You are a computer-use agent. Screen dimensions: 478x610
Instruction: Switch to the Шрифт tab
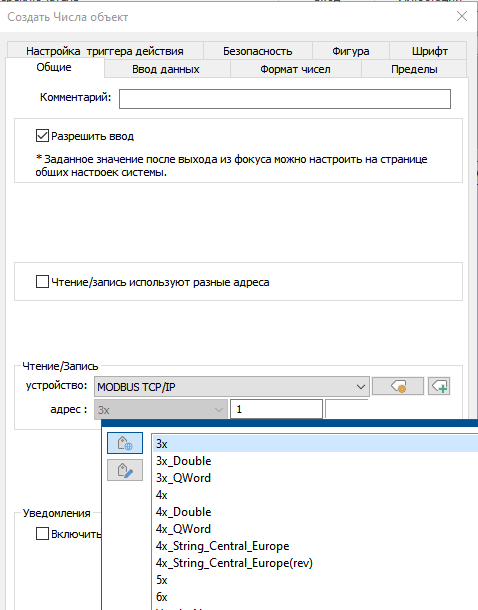point(429,51)
